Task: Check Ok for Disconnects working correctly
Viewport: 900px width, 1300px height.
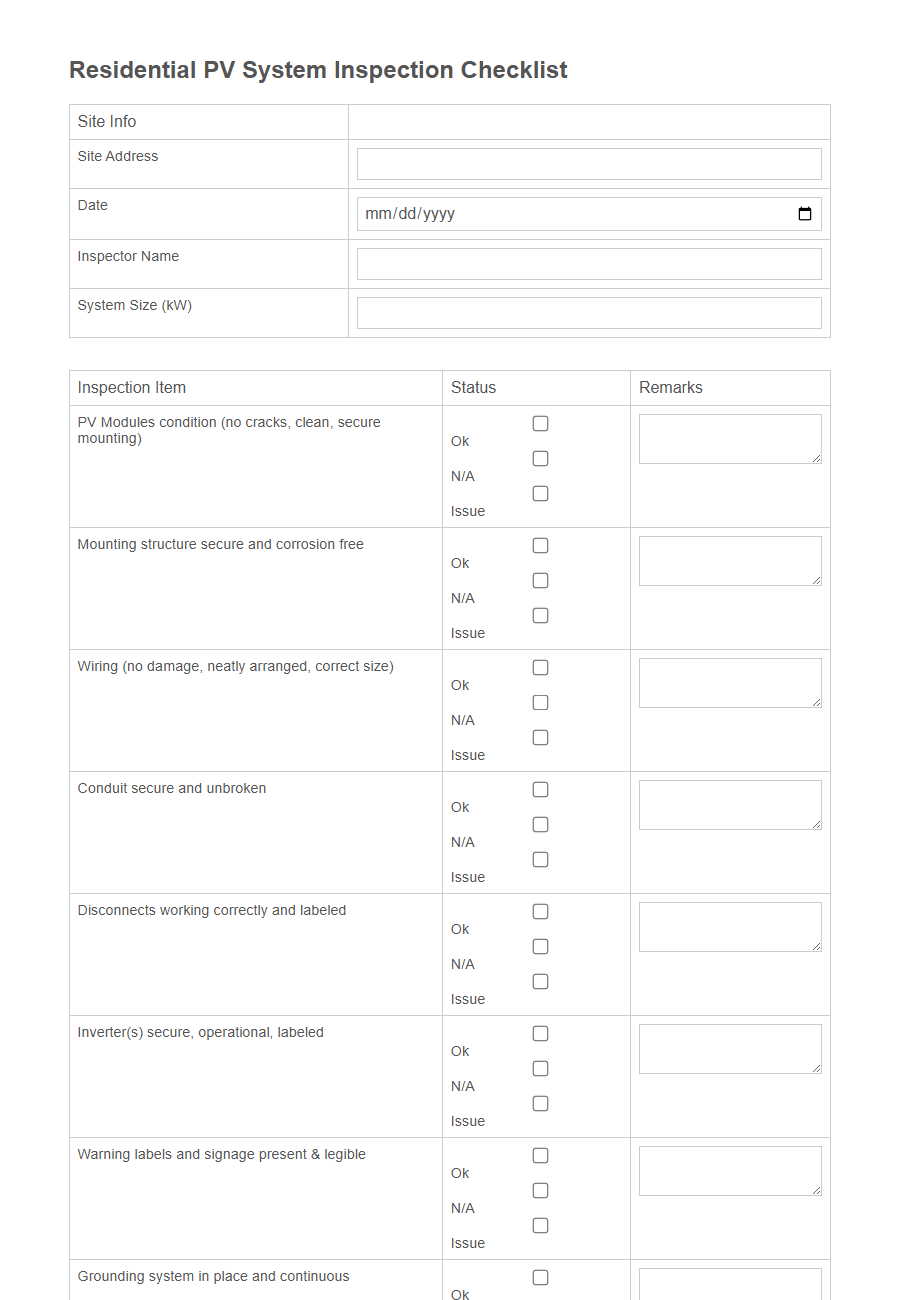Action: (540, 911)
